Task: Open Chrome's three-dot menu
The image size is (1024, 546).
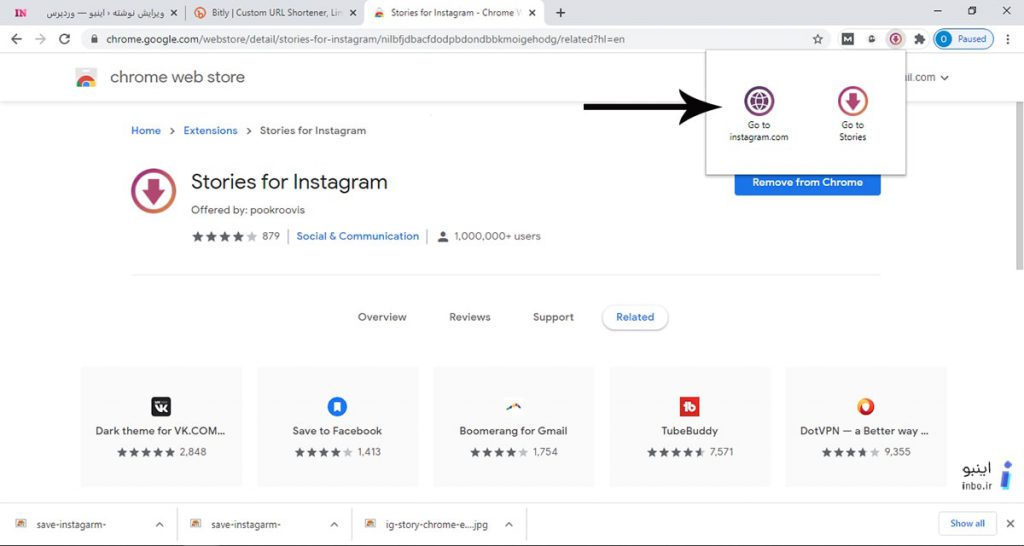Action: [1009, 39]
